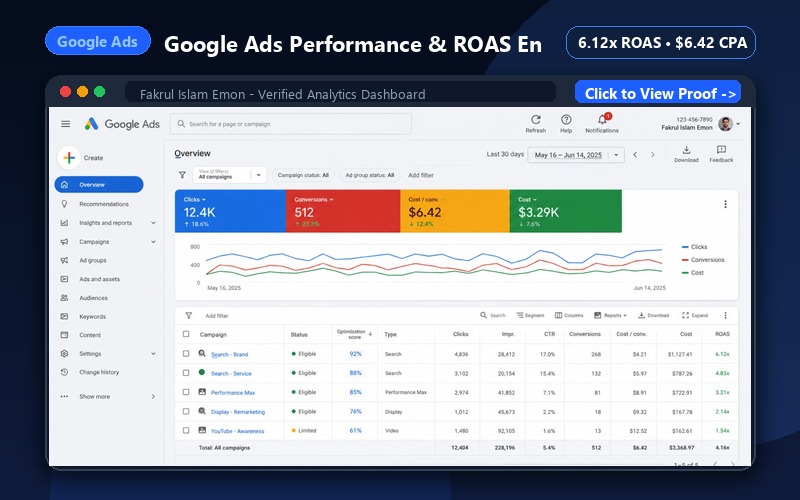Open the Search - Service campaign link
The height and width of the screenshot is (500, 800).
pos(231,373)
